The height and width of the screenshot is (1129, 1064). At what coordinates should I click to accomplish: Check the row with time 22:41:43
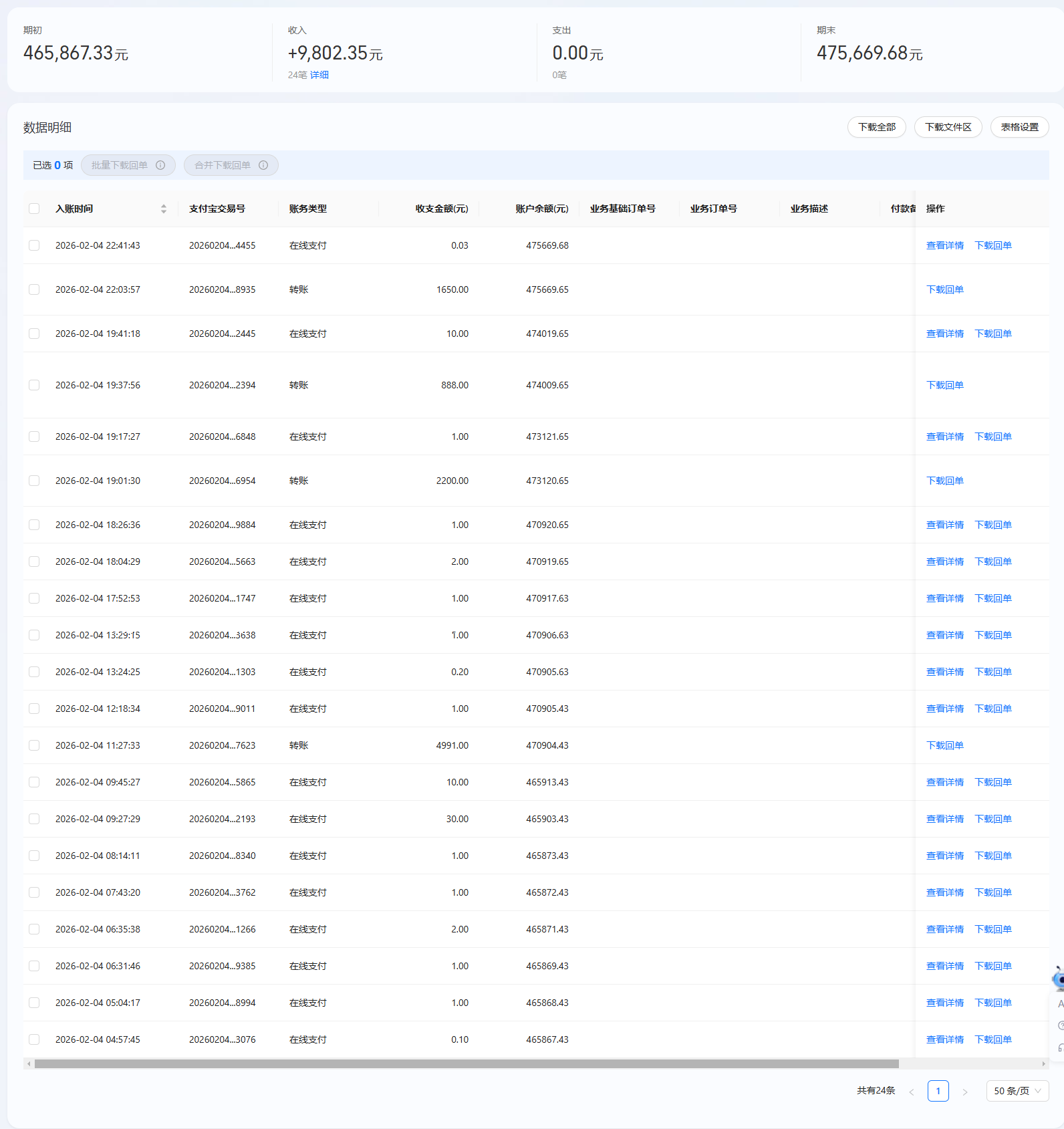pyautogui.click(x=34, y=245)
